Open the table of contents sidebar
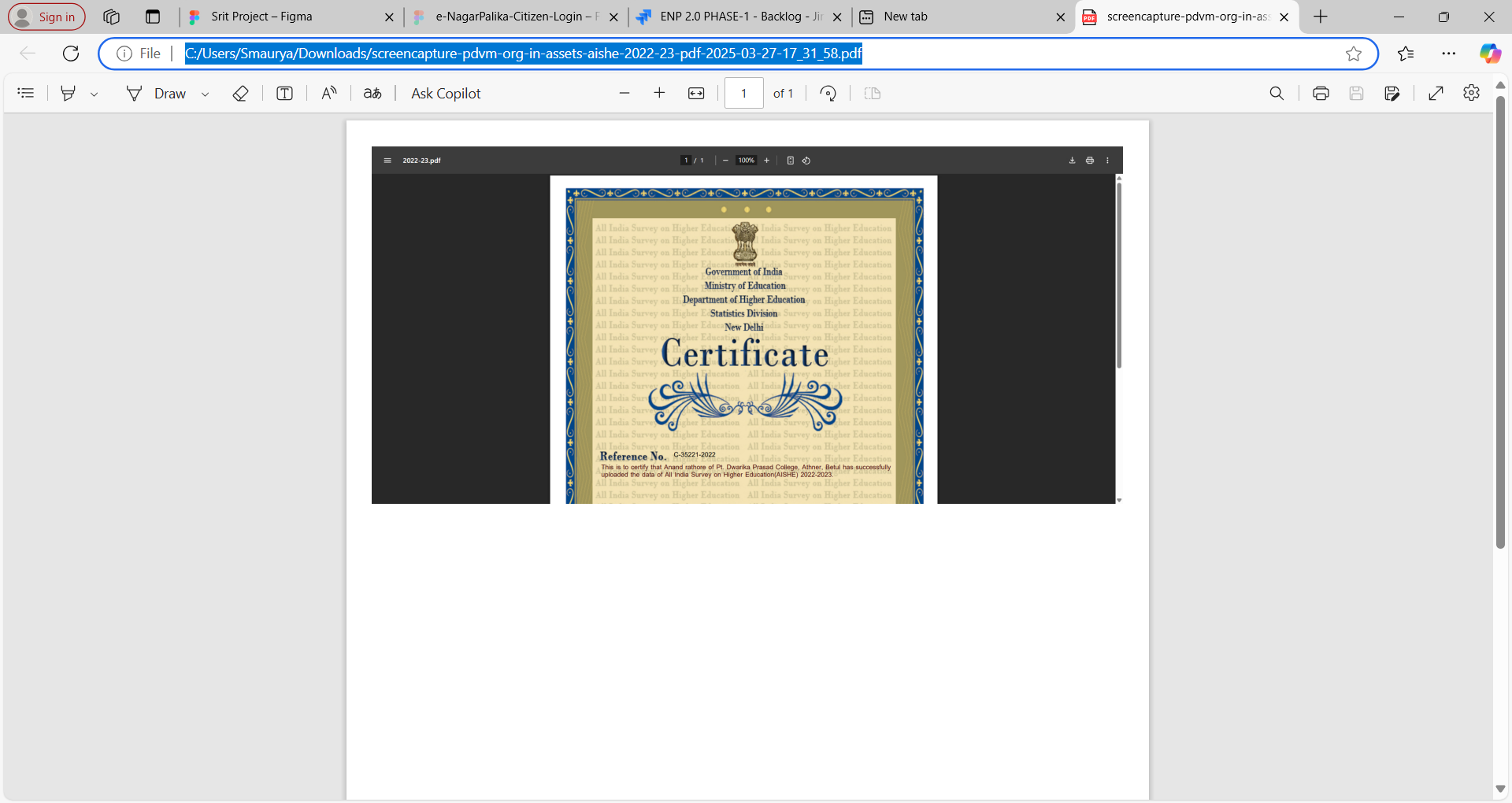 [x=26, y=93]
